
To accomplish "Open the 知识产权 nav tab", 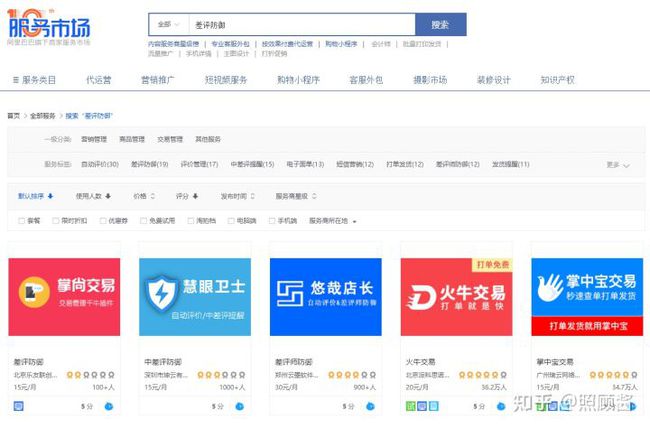I will pyautogui.click(x=558, y=80).
